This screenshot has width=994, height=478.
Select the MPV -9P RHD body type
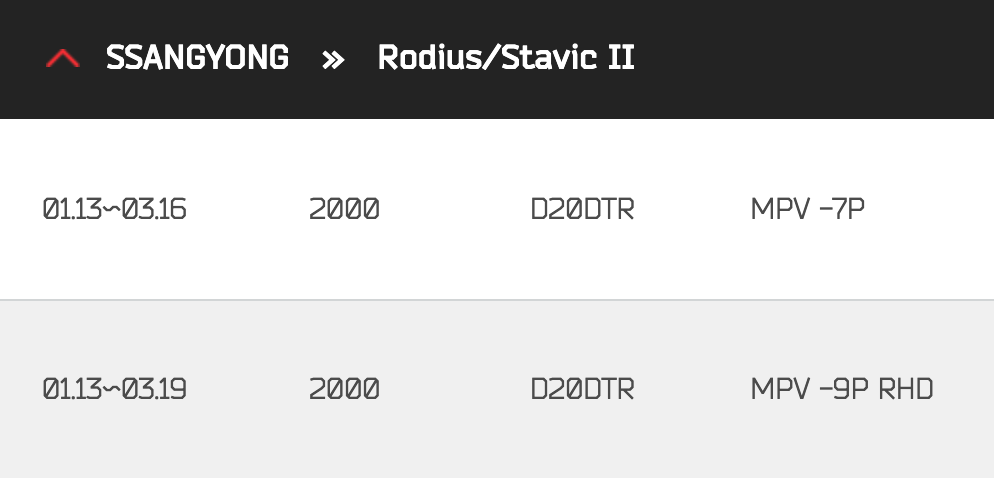(841, 389)
